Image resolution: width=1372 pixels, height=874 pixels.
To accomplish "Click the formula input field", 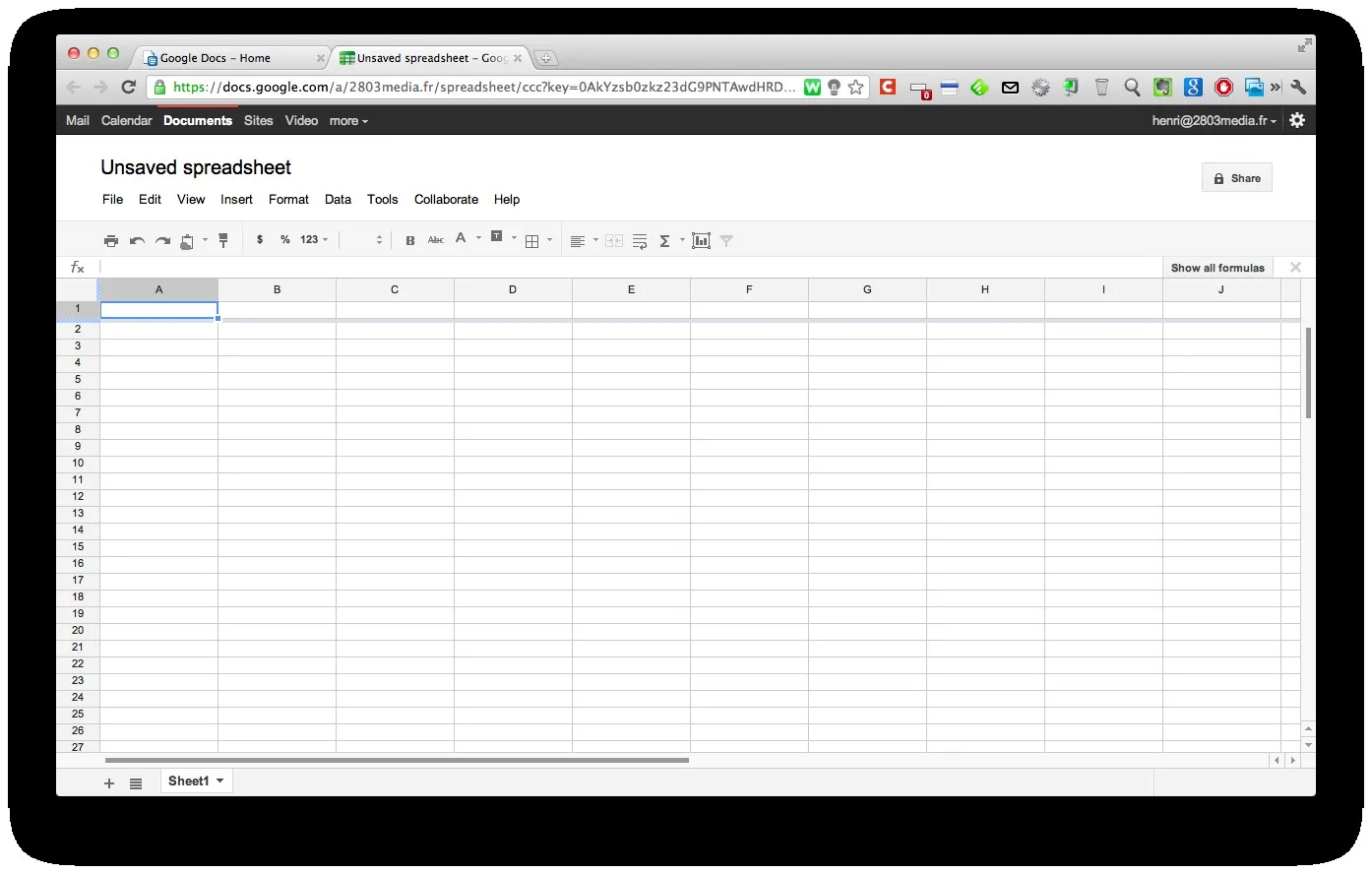I will (630, 268).
